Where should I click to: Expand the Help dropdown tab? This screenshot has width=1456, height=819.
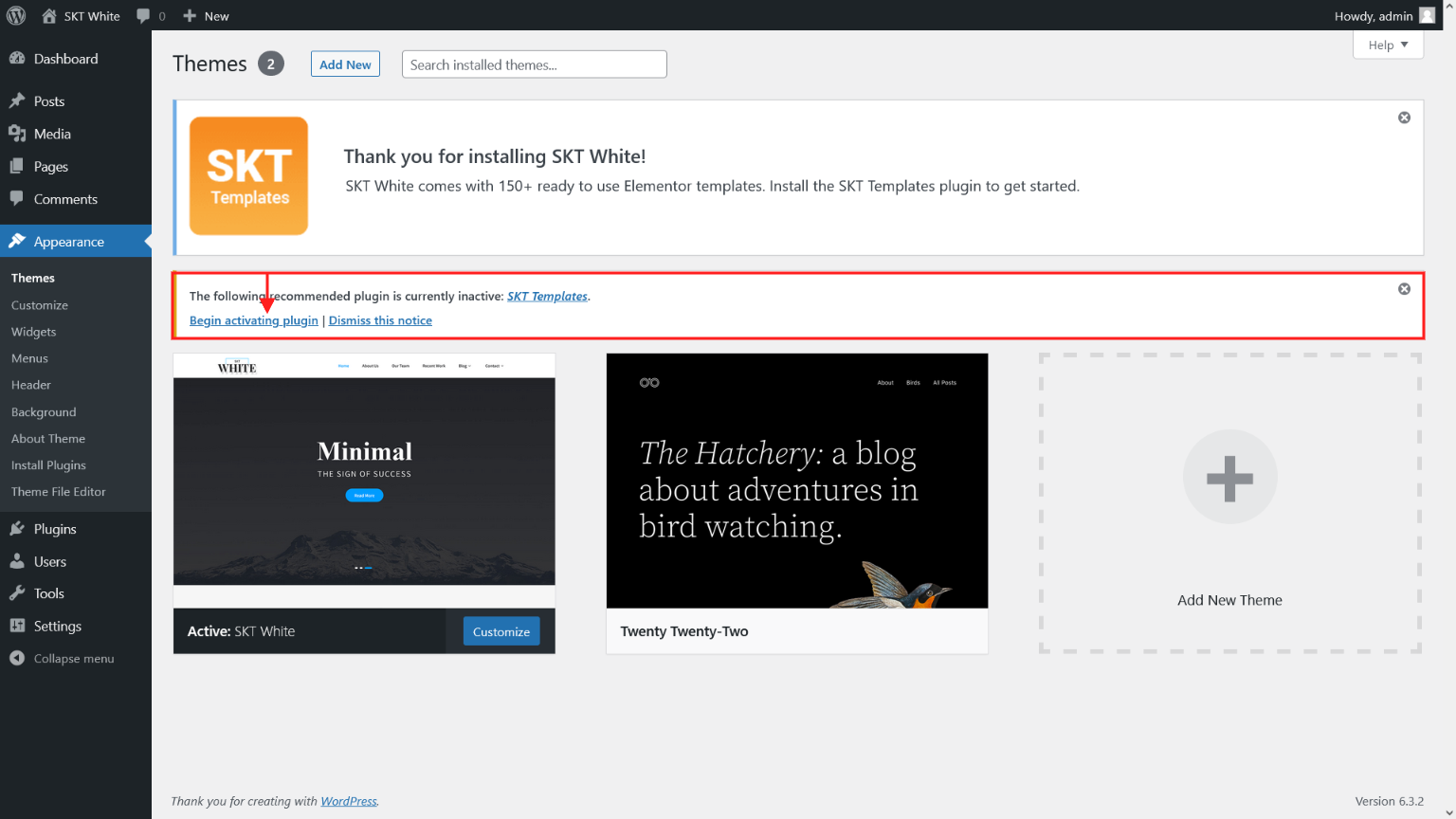[1388, 45]
